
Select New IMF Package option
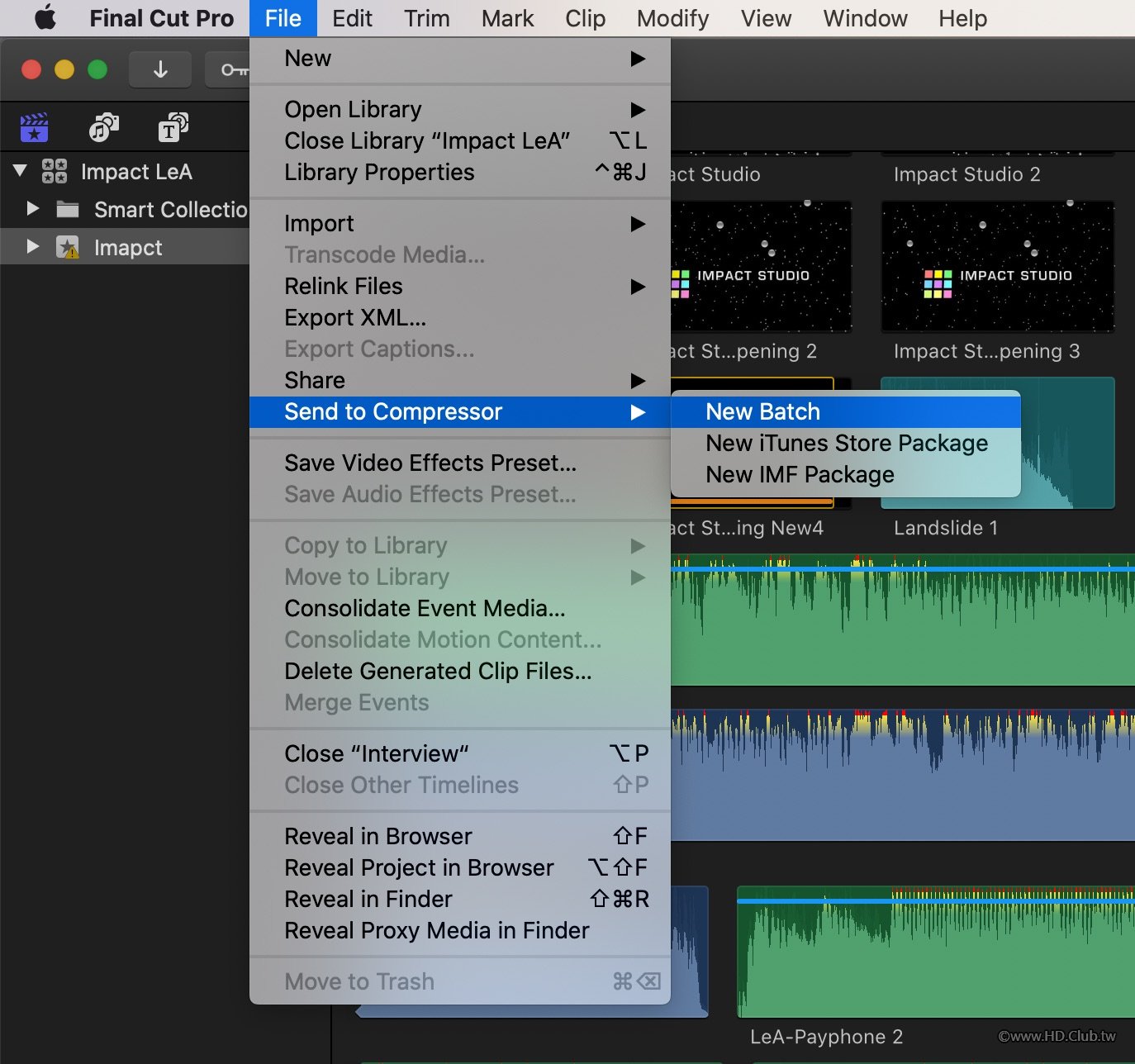[x=800, y=474]
